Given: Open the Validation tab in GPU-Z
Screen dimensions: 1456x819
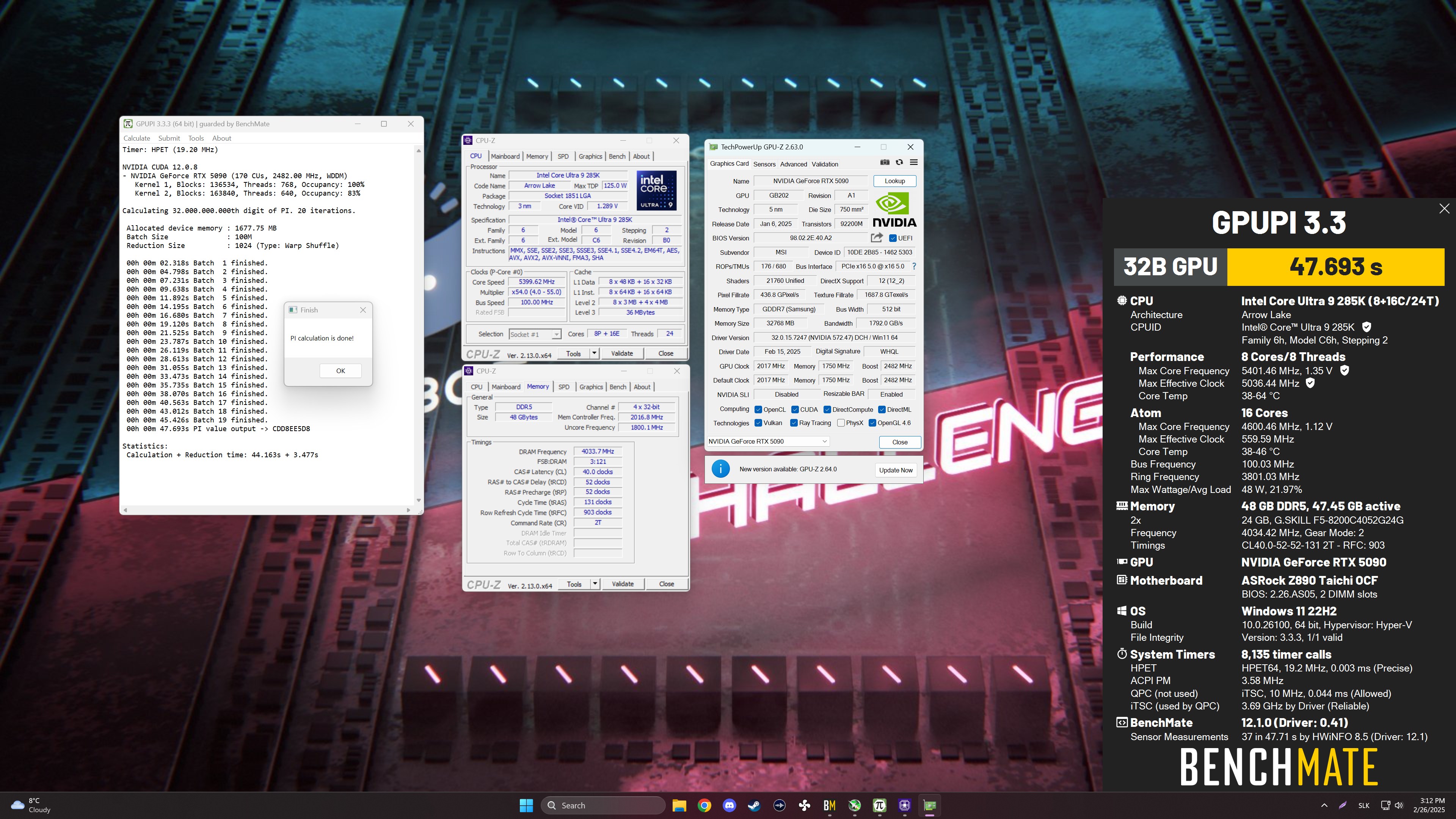Looking at the screenshot, I should point(825,164).
